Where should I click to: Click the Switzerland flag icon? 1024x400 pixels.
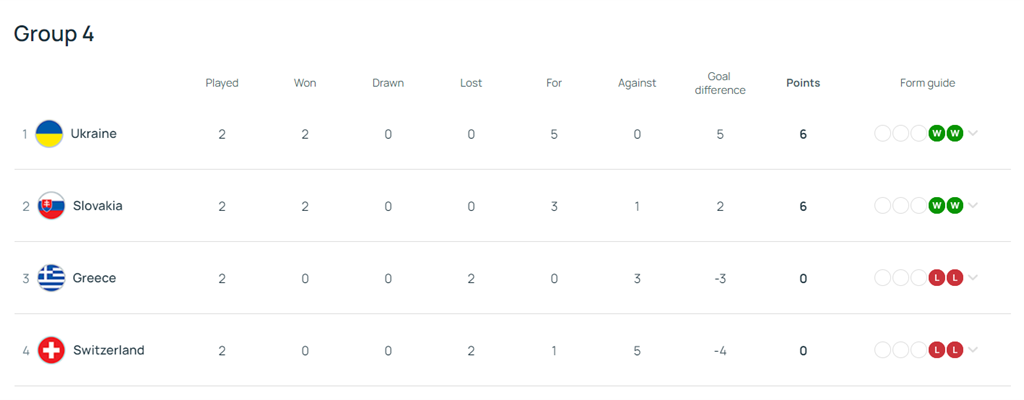pos(51,350)
